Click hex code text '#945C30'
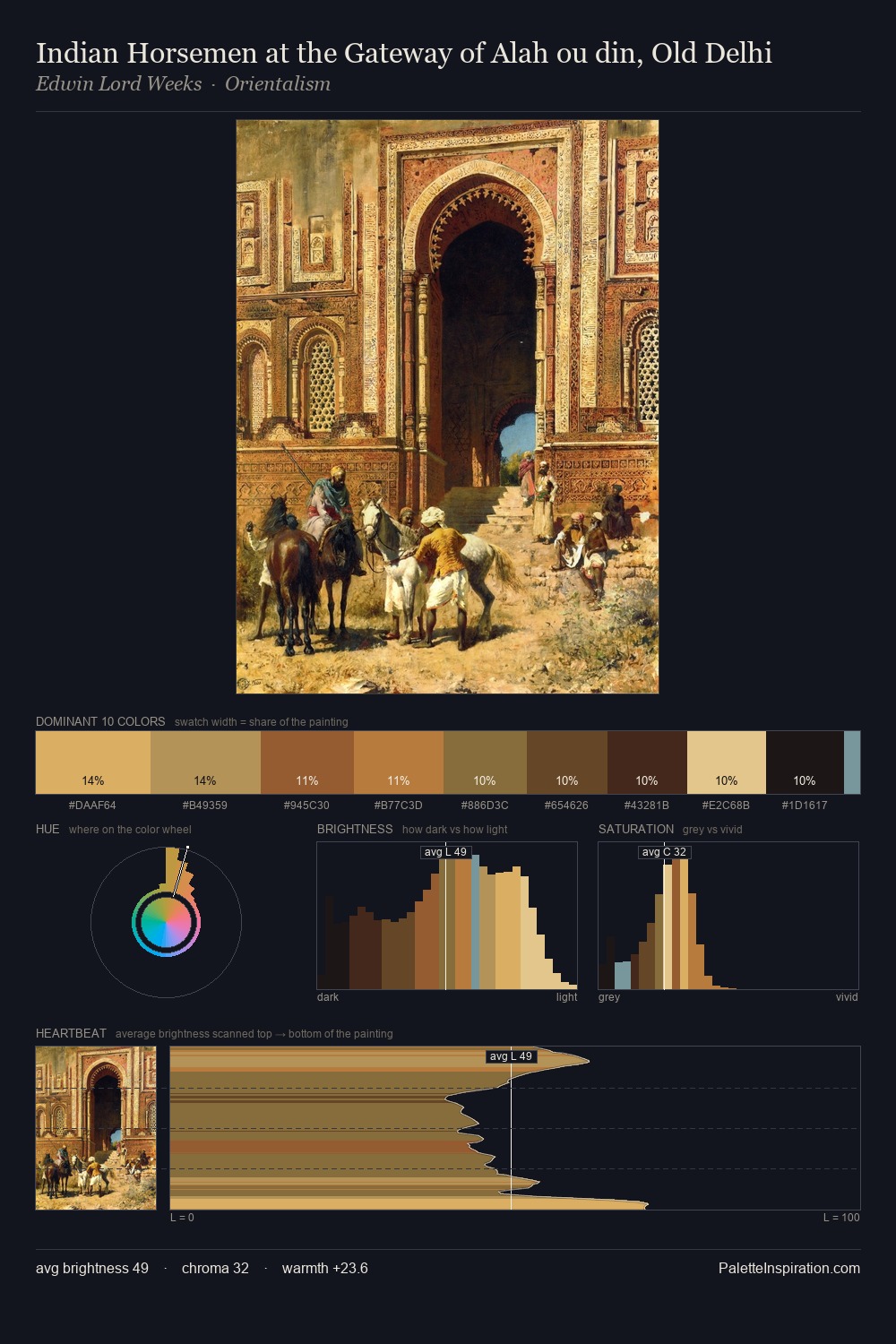The image size is (896, 1344). click(307, 805)
